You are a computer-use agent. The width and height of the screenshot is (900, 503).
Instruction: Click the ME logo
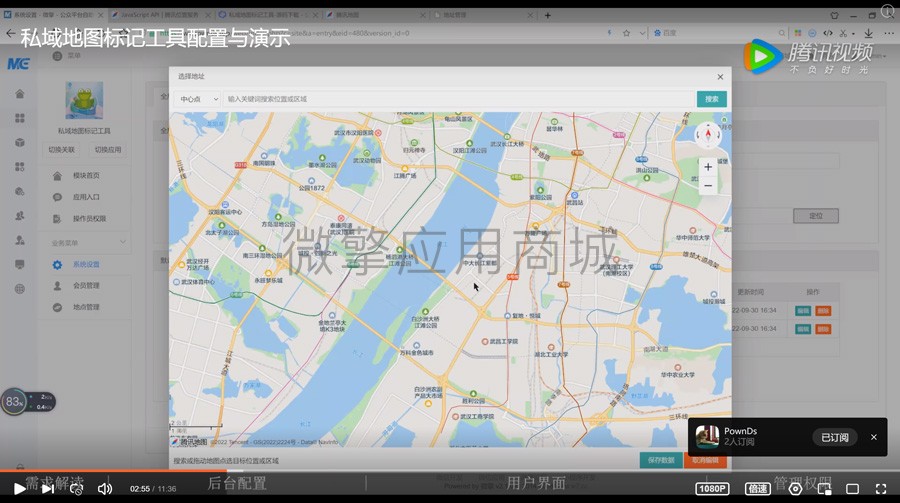[x=18, y=63]
